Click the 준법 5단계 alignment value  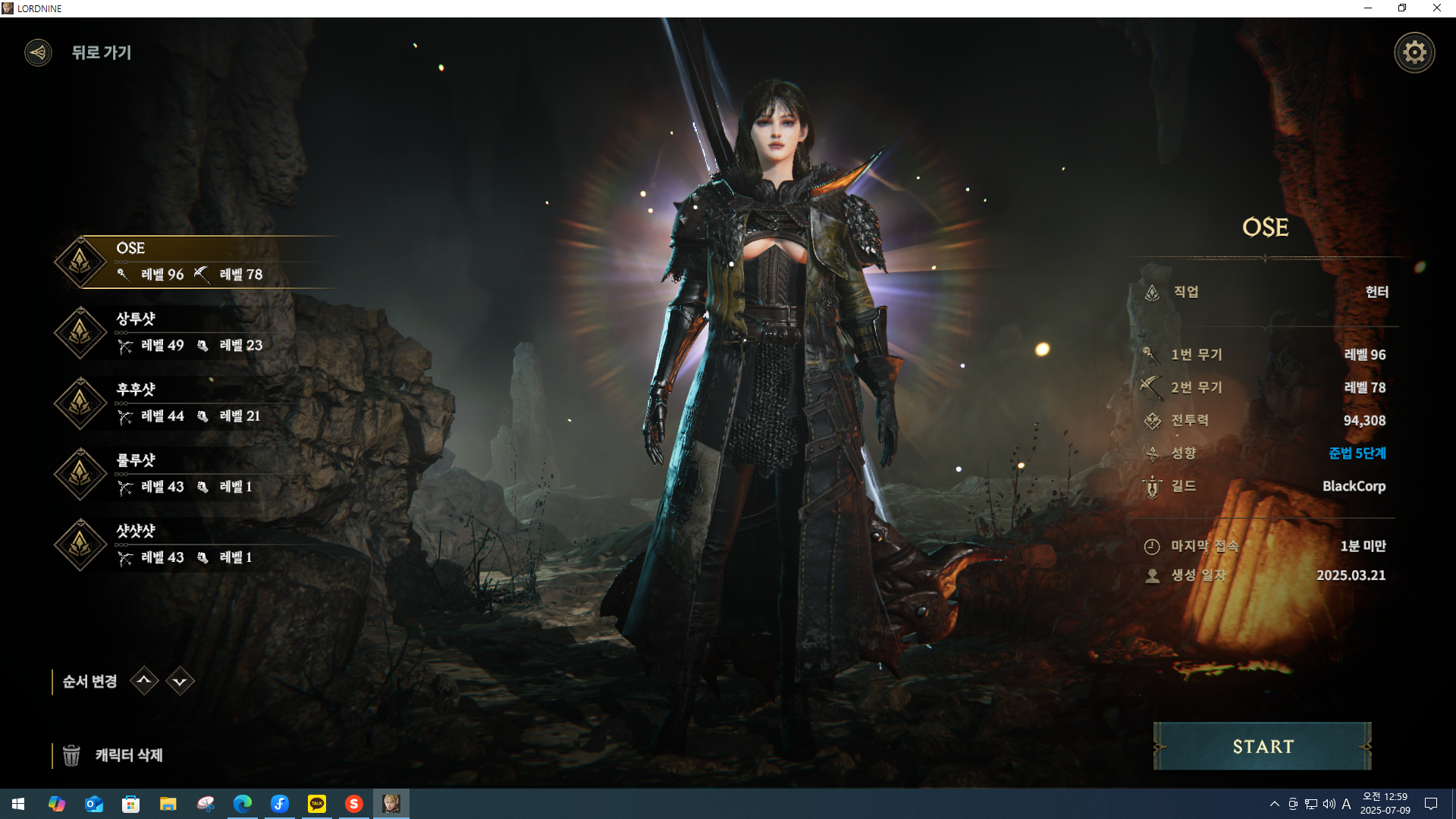click(x=1357, y=453)
